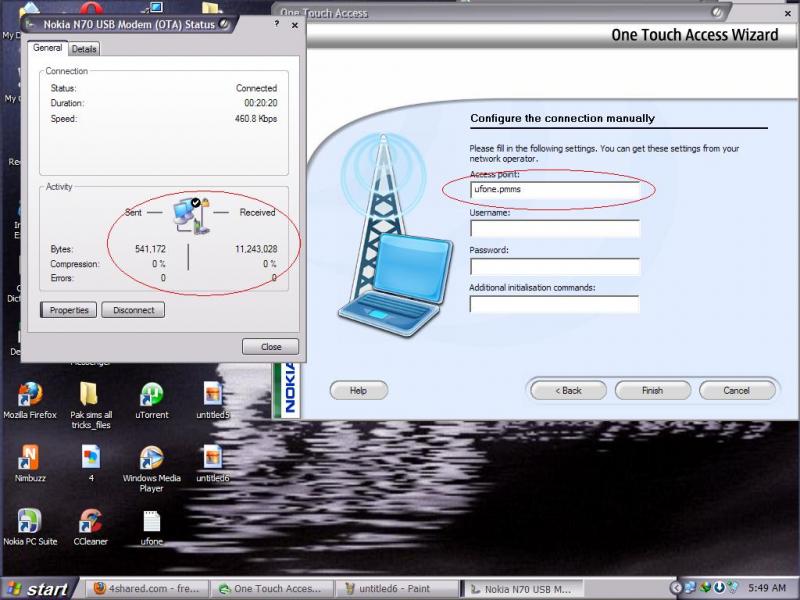Open the untitled6 image file
This screenshot has height=600, width=800.
coord(213,463)
